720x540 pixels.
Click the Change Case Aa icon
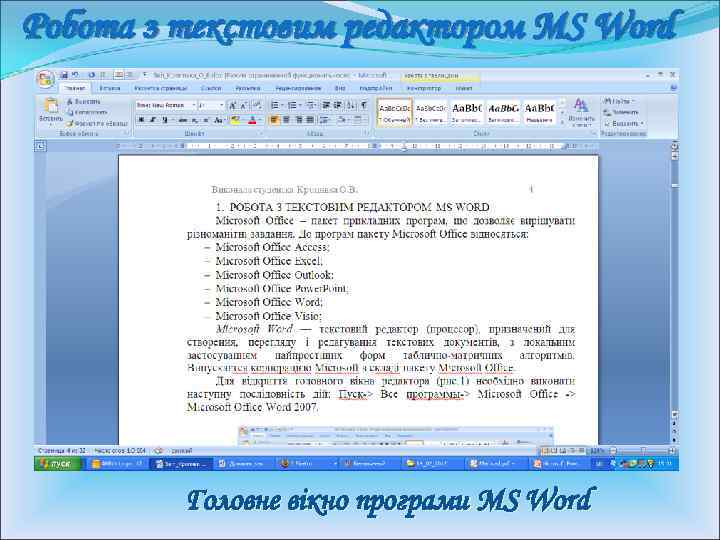click(x=219, y=120)
